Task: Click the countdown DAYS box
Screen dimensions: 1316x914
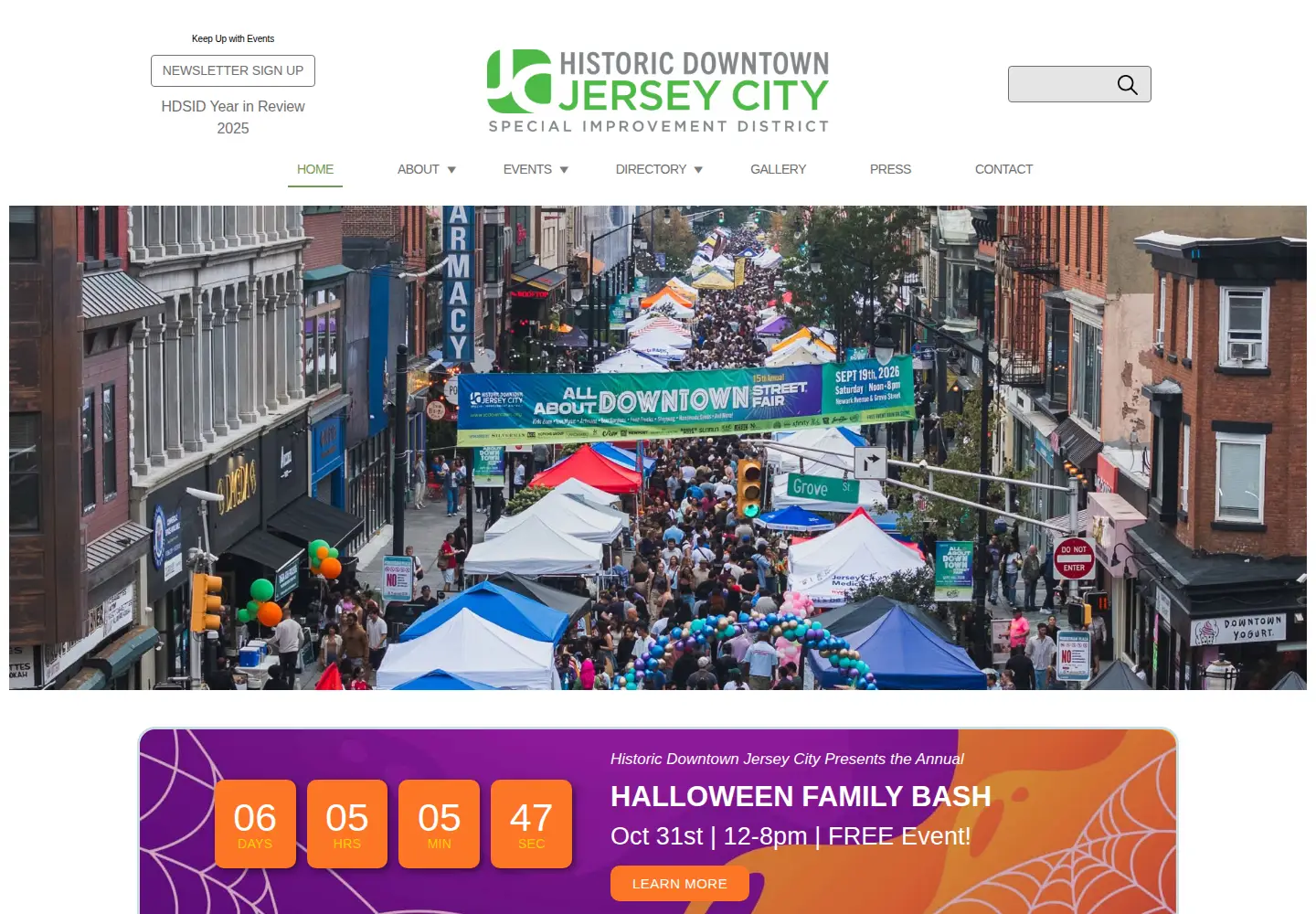Action: click(x=255, y=824)
